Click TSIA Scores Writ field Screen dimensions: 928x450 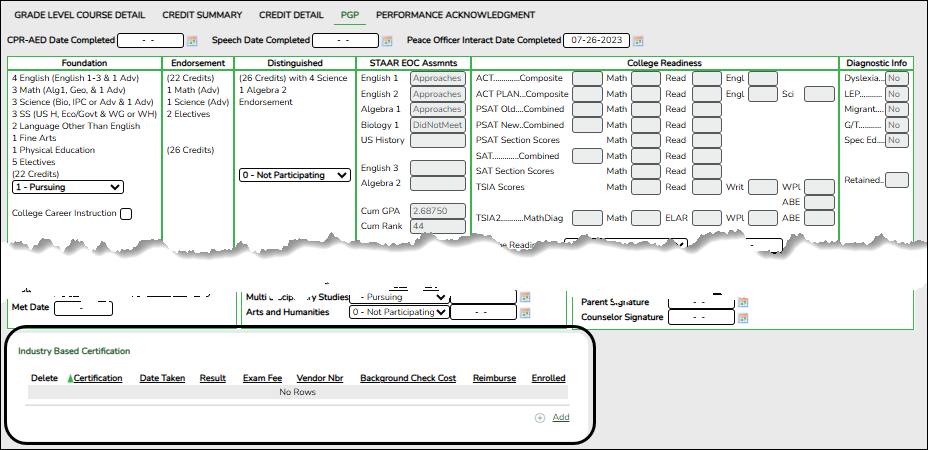762,187
